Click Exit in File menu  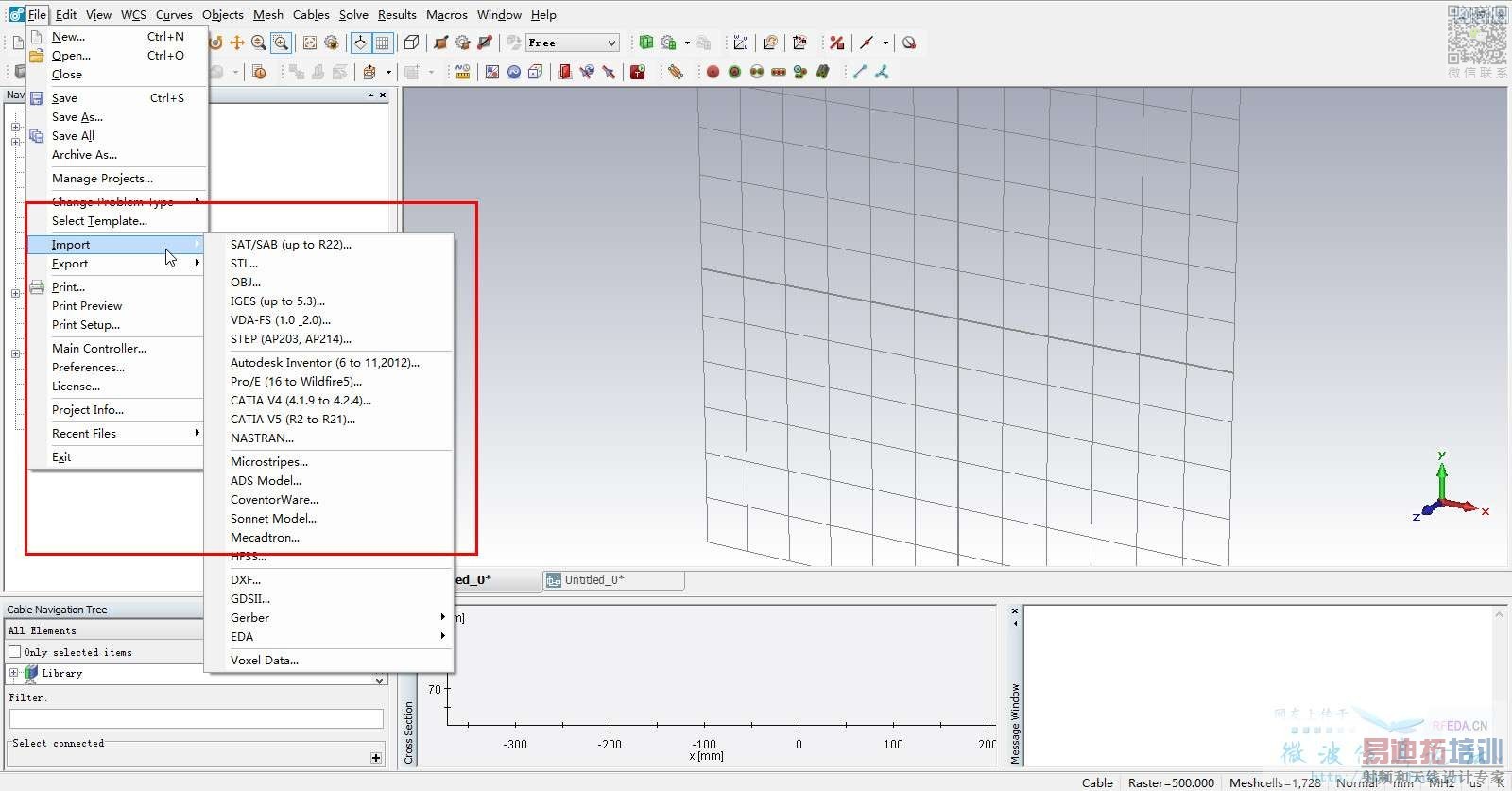tap(61, 457)
